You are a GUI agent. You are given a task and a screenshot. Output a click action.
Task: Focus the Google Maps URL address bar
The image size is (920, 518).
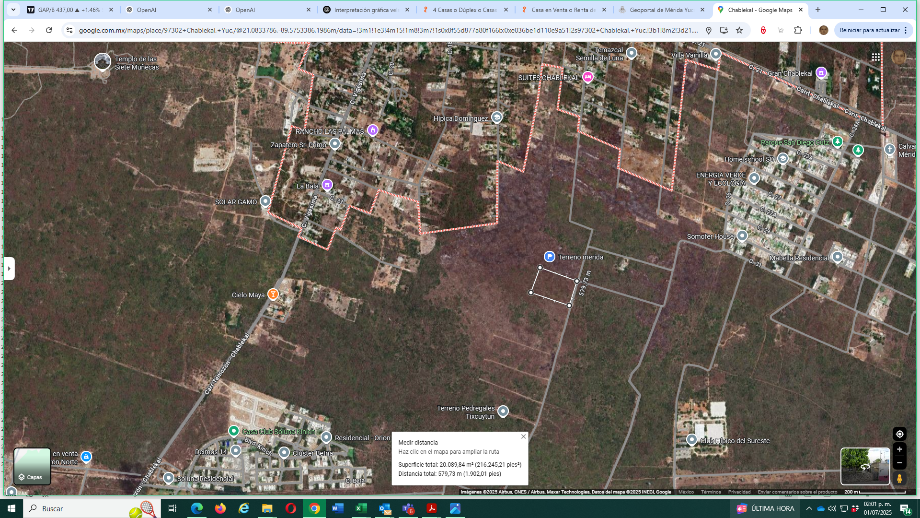click(x=387, y=30)
